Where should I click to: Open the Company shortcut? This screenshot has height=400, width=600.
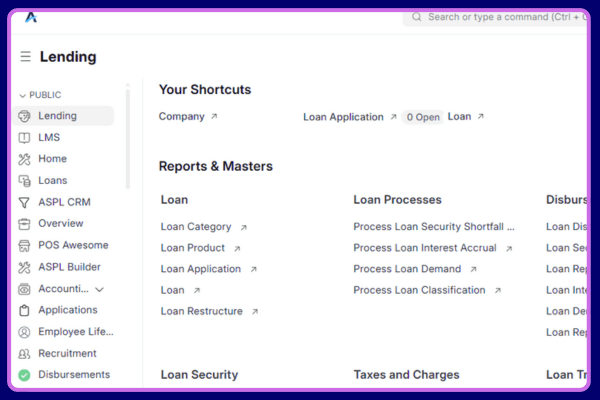pyautogui.click(x=181, y=117)
